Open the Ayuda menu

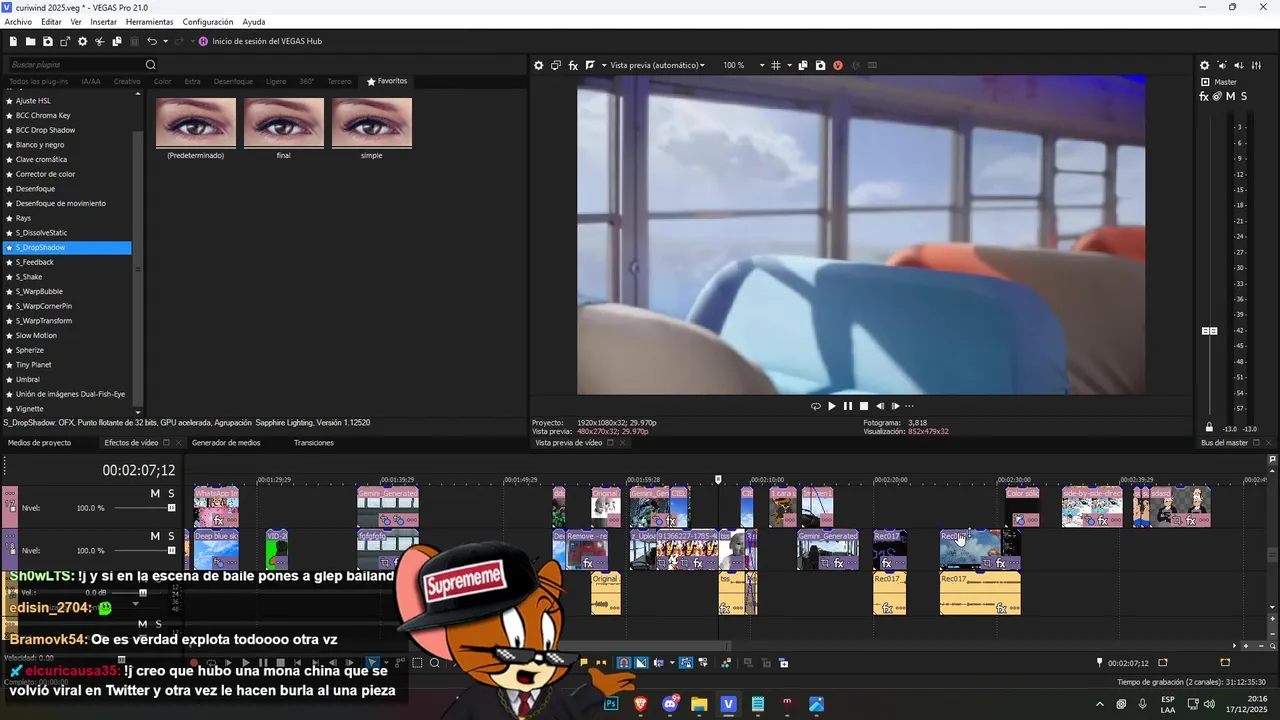click(x=254, y=22)
